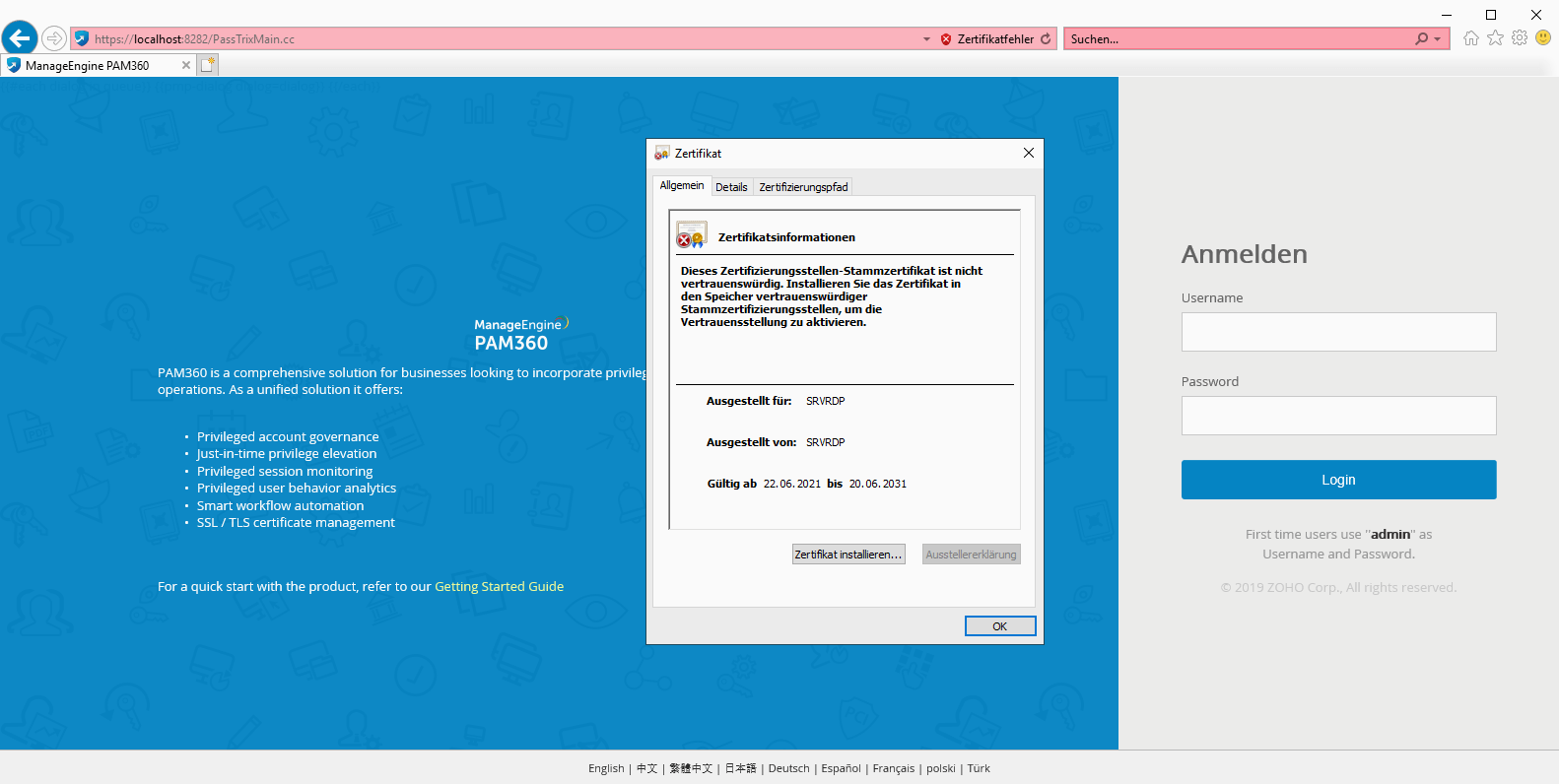This screenshot has width=1559, height=784.
Task: Click the Username input field
Action: pos(1338,332)
